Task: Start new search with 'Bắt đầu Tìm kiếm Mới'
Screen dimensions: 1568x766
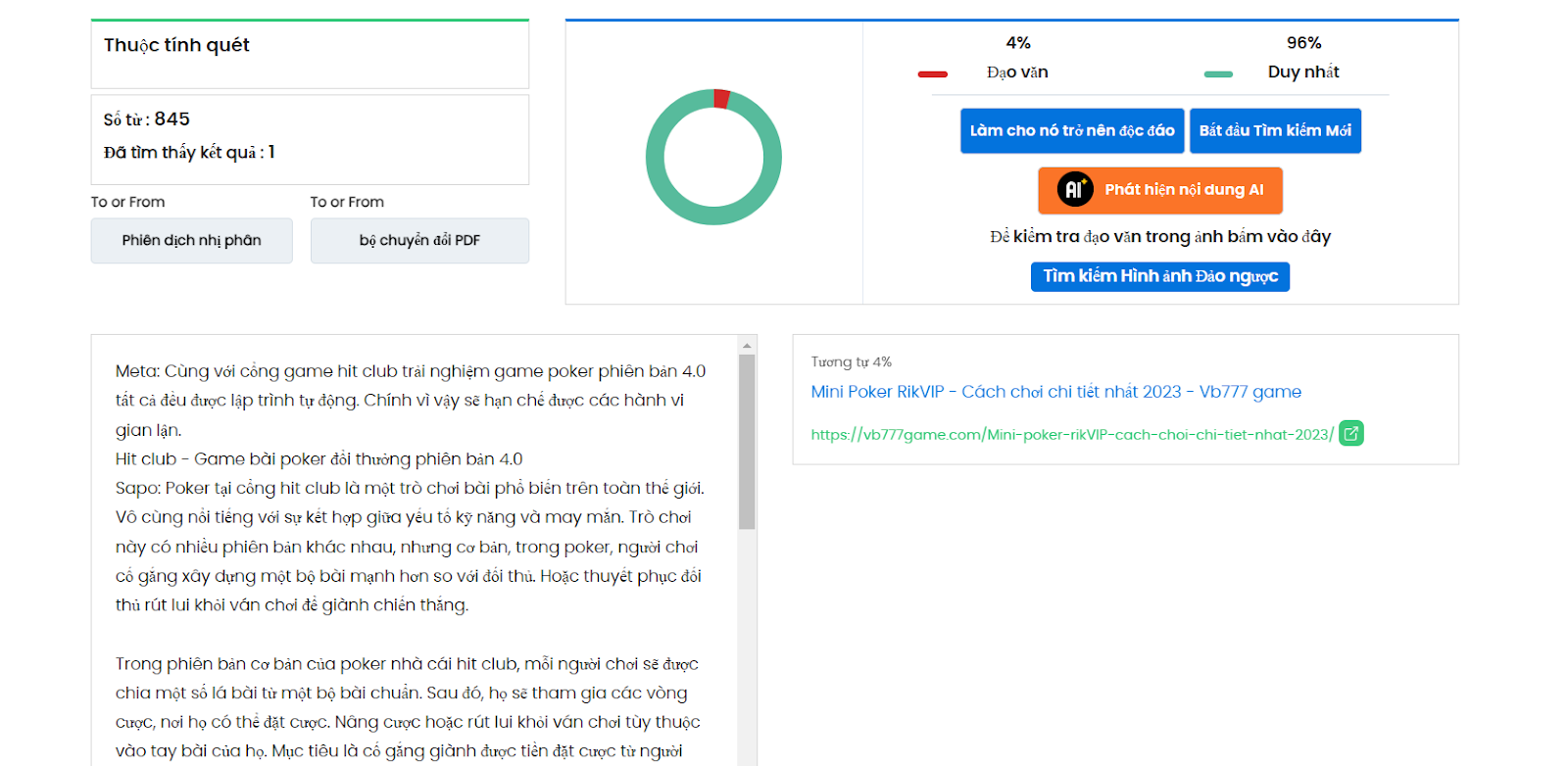Action: pyautogui.click(x=1275, y=130)
